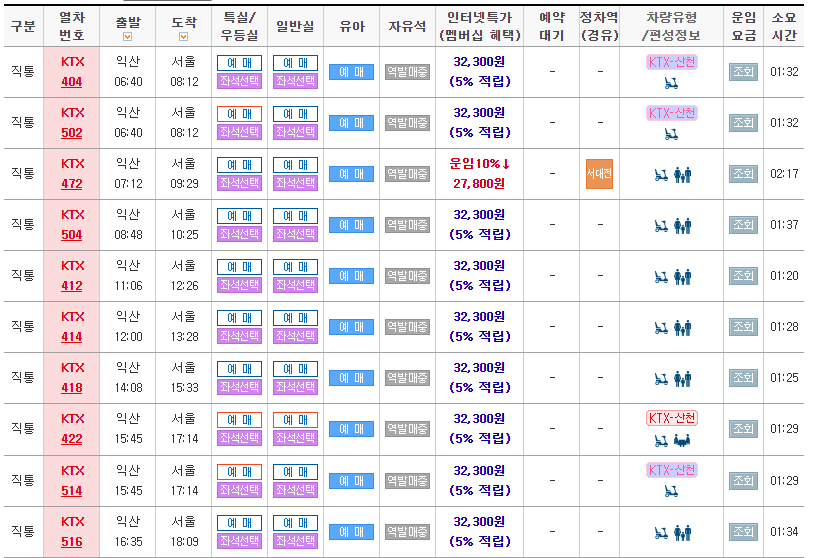Image resolution: width=817 pixels, height=558 pixels.
Task: Click the KTX-산천 badge in the KTX 404 row
Action: [672, 62]
